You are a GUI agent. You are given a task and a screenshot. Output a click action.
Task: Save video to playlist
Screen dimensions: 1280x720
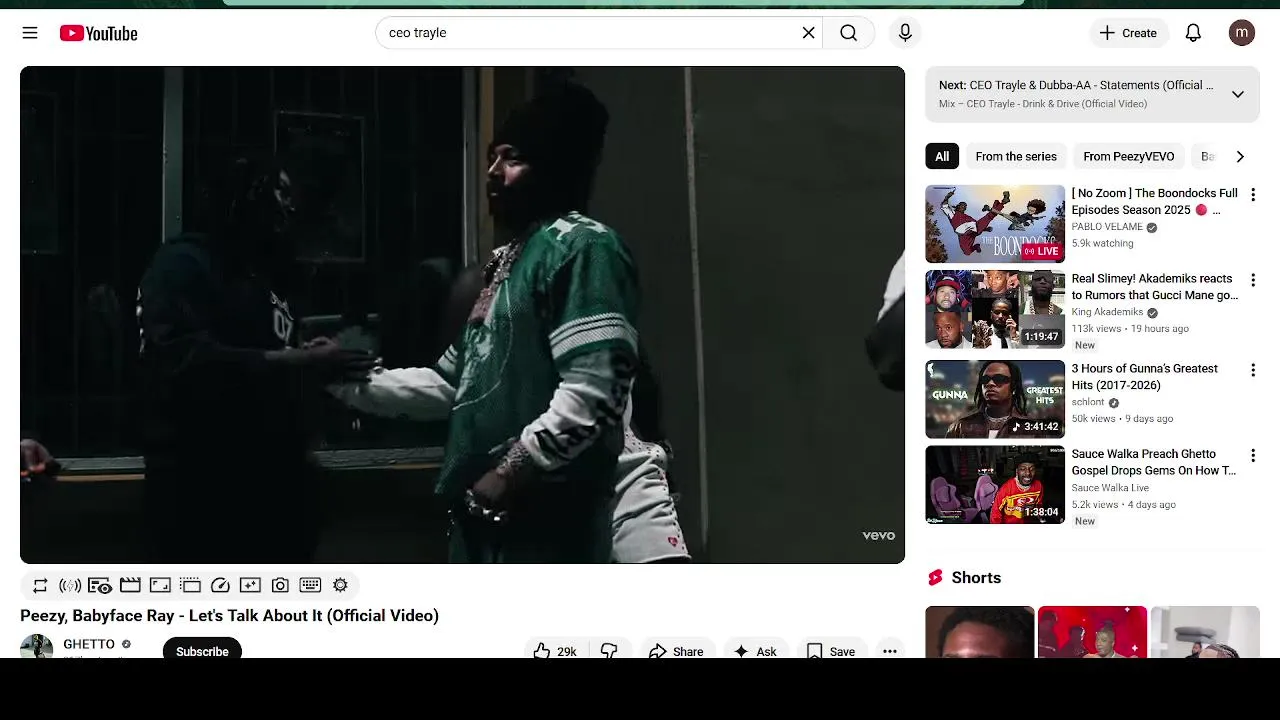coord(831,651)
